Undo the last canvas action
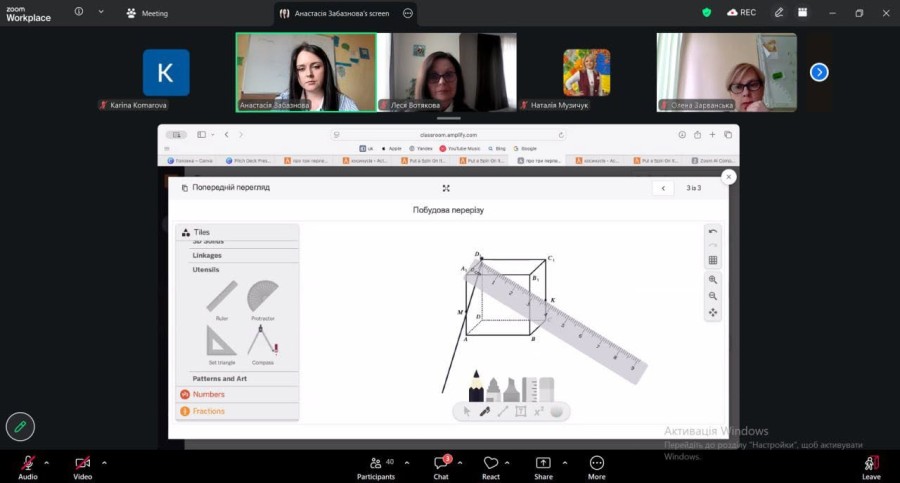900x483 pixels. (713, 231)
